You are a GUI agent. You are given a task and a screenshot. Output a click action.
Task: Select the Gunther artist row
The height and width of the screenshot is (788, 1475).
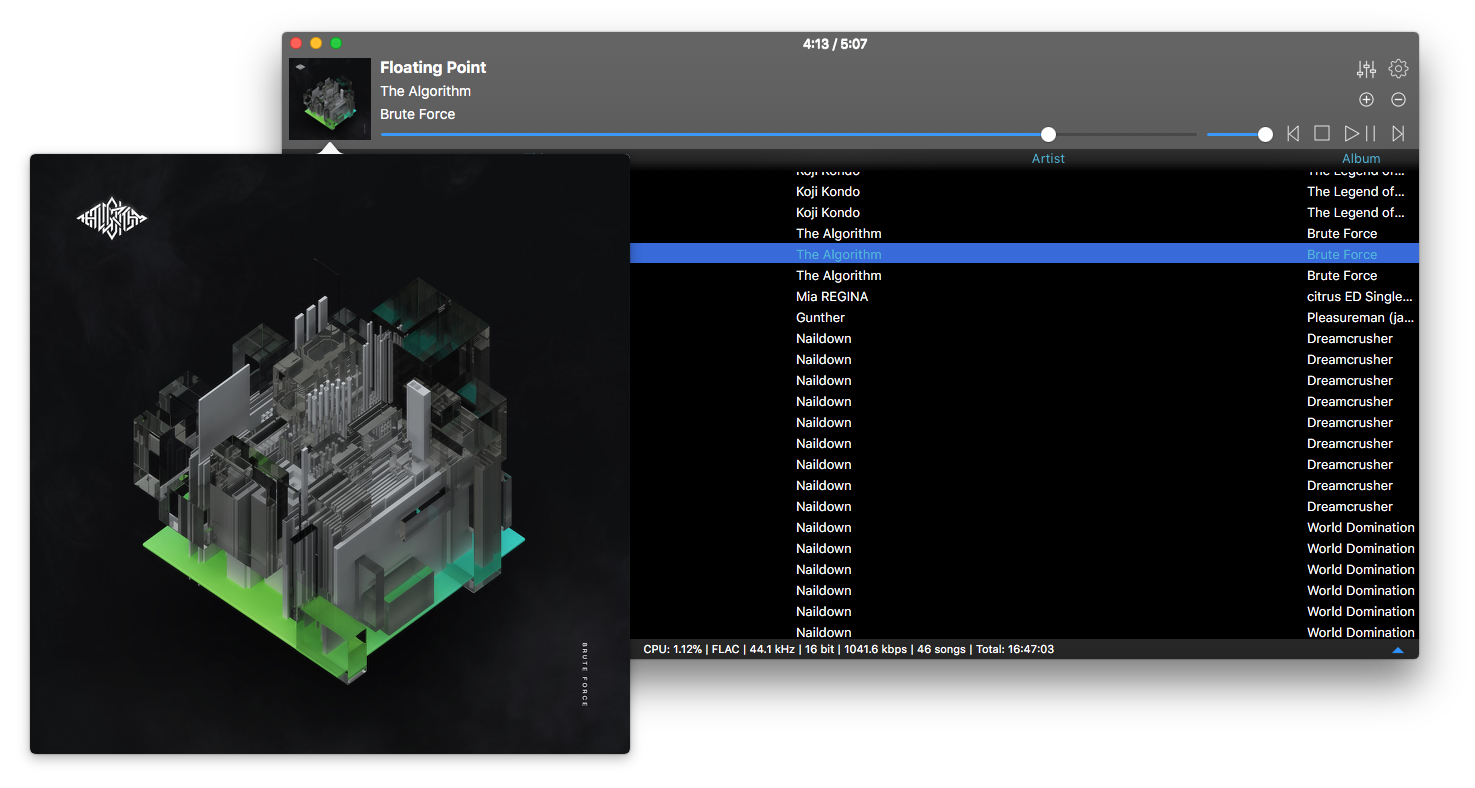coord(820,317)
